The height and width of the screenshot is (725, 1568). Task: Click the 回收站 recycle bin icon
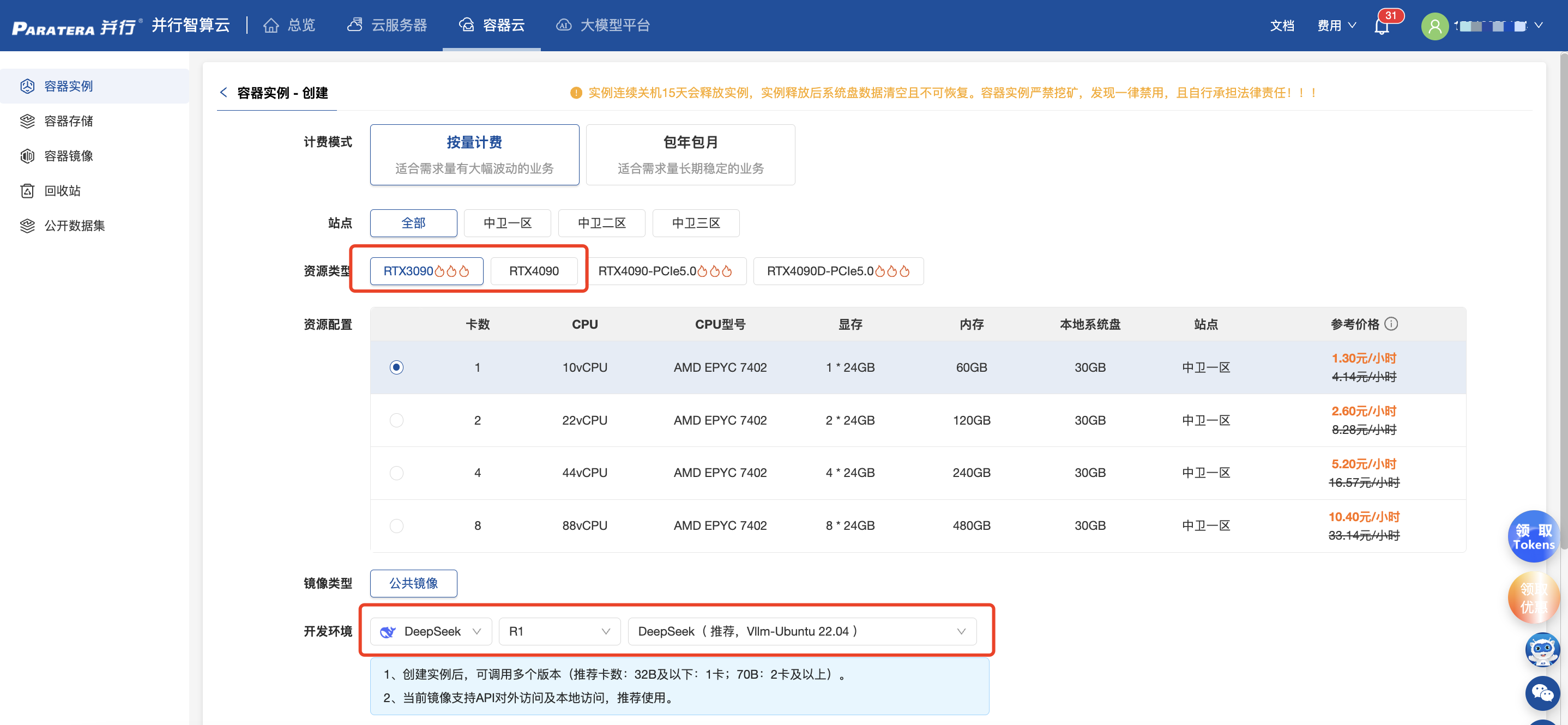click(27, 191)
